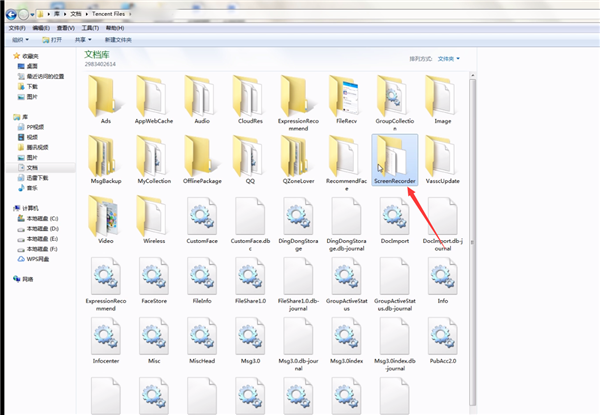Click the Forward navigation button
600x415 pixels.
point(24,15)
